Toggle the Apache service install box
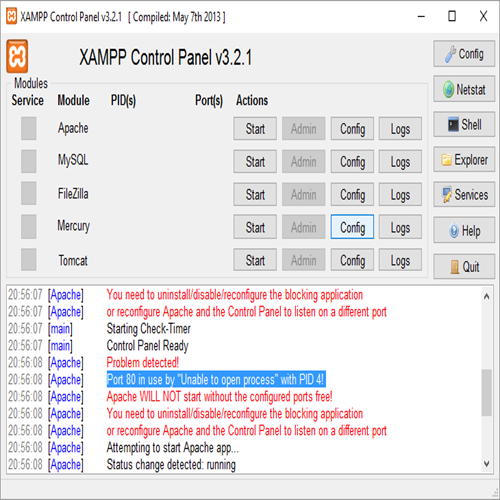Viewport: 500px width, 500px height. point(29,128)
